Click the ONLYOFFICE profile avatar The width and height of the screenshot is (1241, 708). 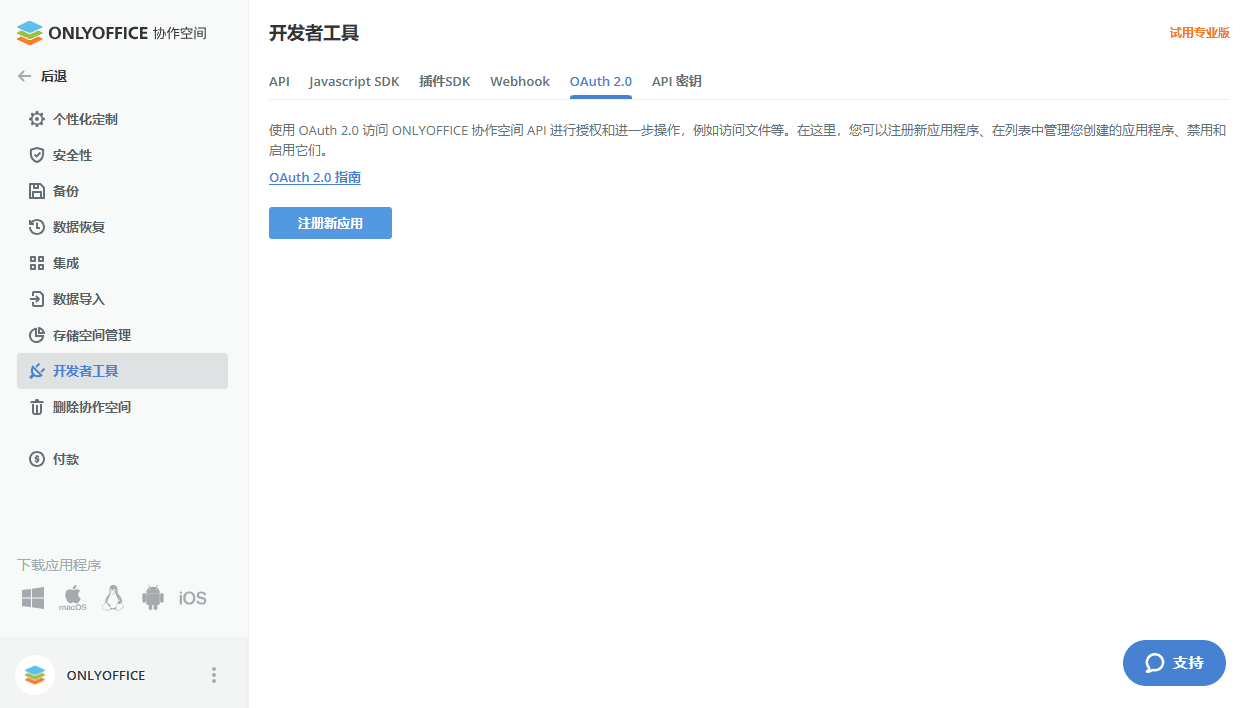tap(35, 675)
